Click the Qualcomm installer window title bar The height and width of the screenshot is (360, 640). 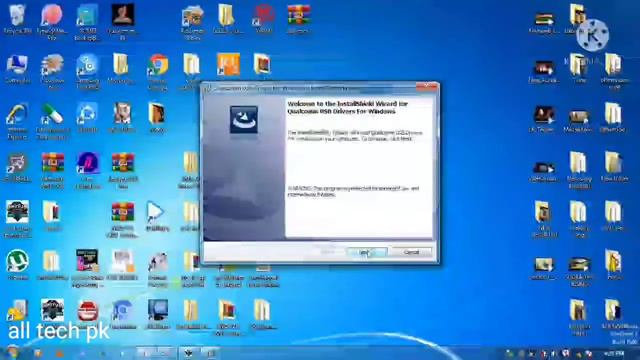click(x=309, y=88)
